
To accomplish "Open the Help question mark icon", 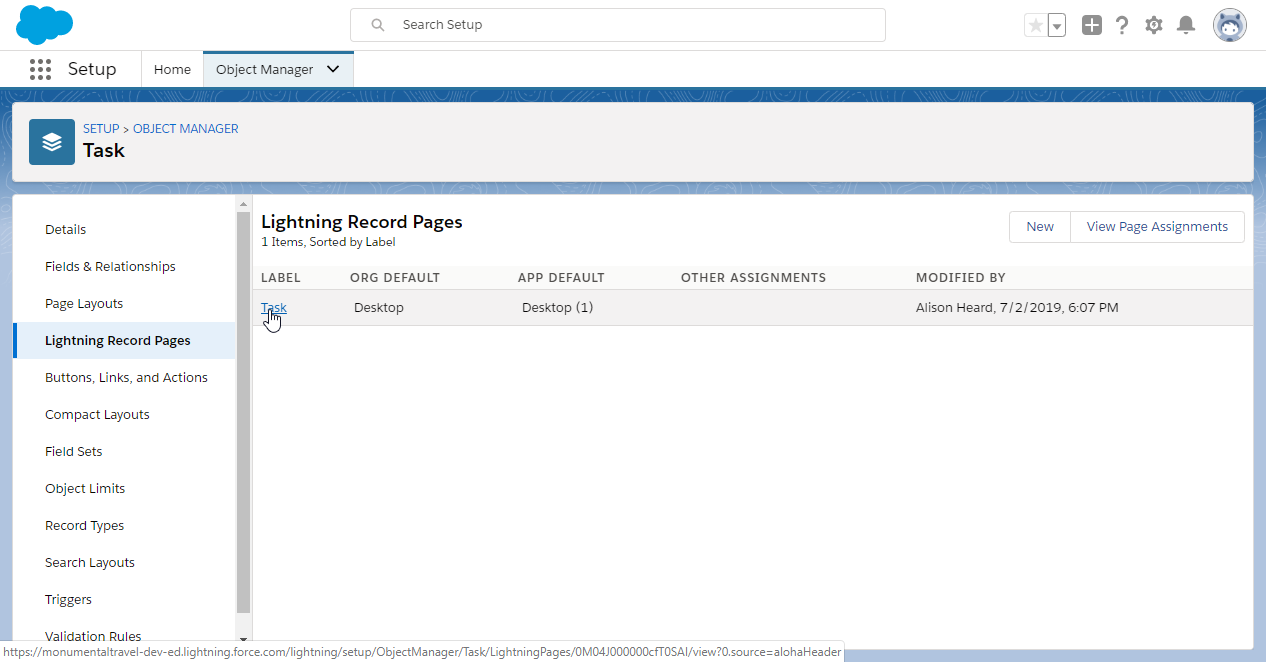I will click(x=1122, y=25).
